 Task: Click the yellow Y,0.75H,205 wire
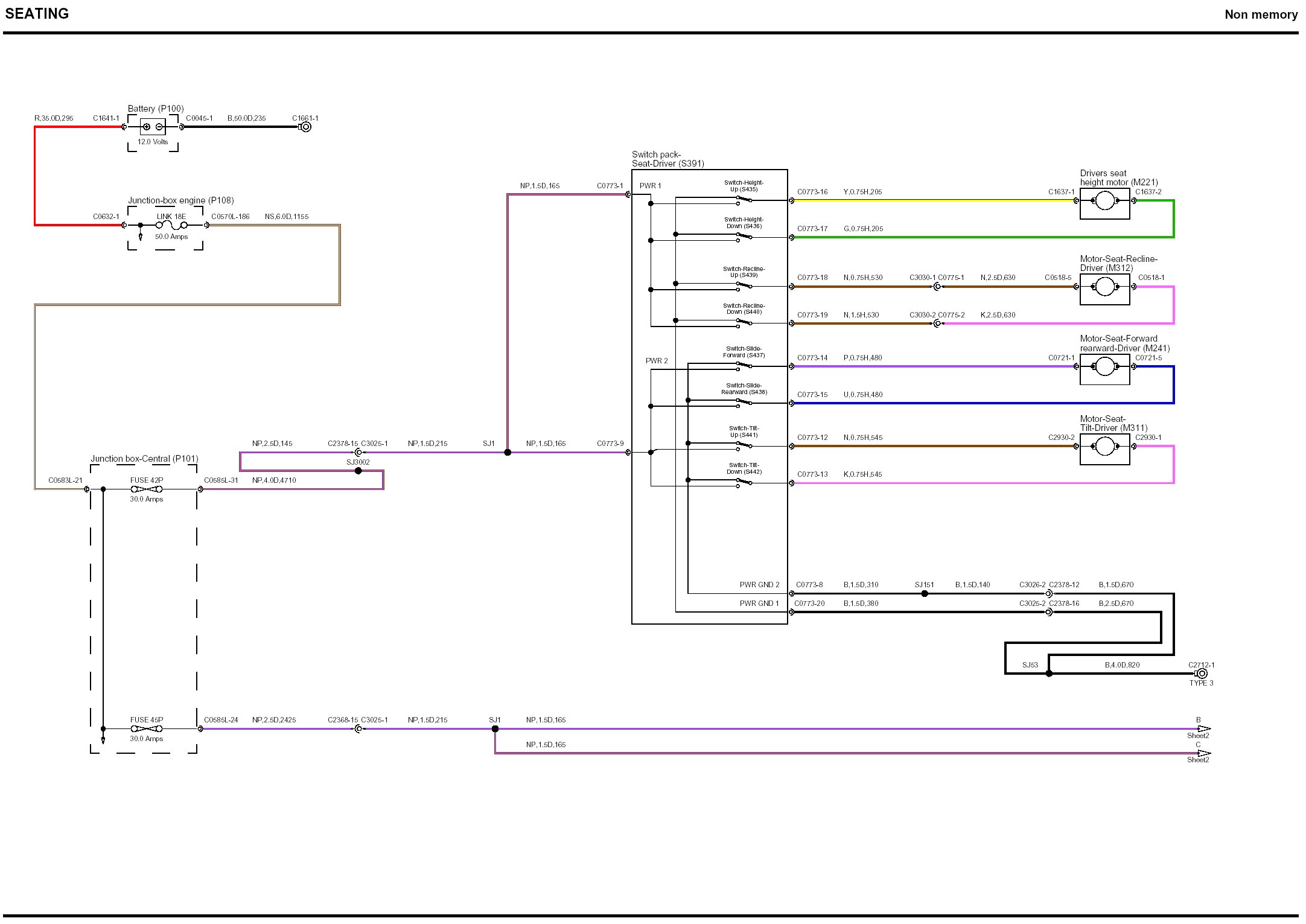tap(935, 201)
